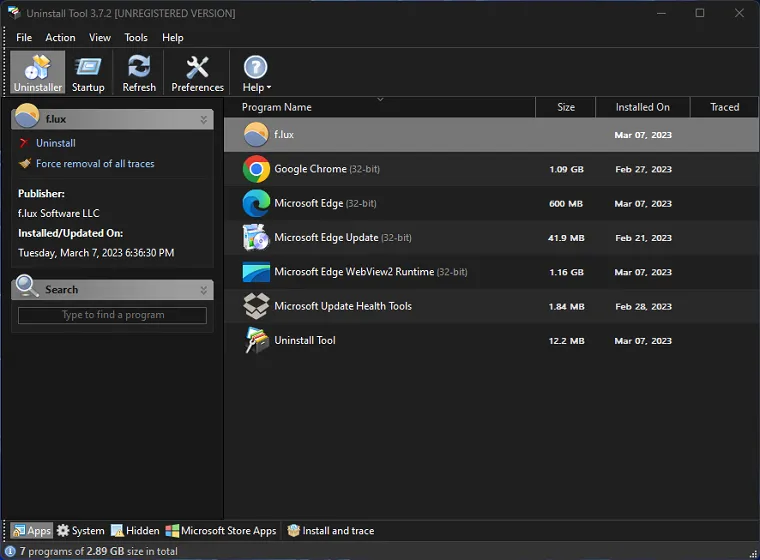Collapse the Search panel chevron
This screenshot has width=760, height=560.
tap(204, 290)
